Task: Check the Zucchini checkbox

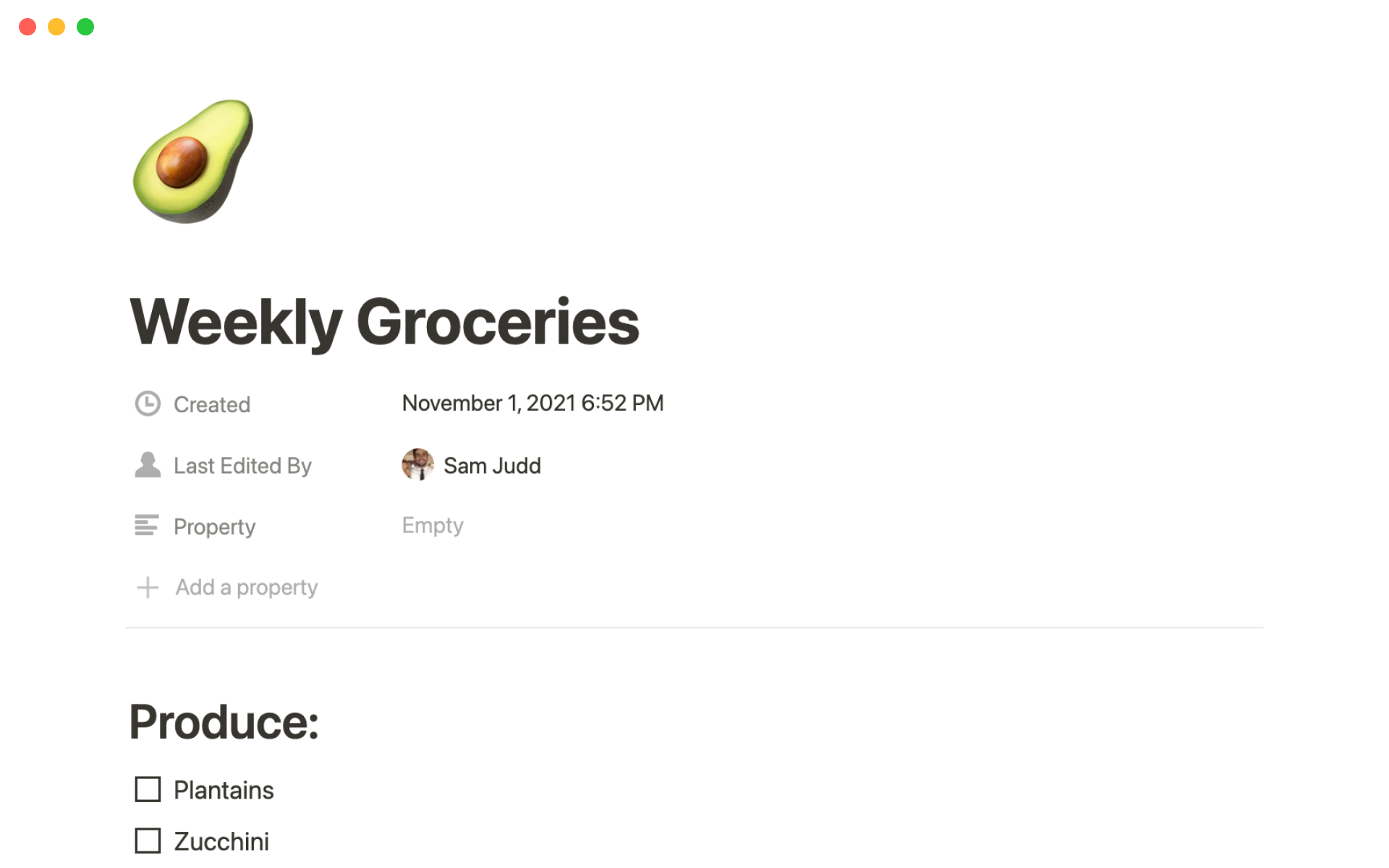Action: point(148,841)
